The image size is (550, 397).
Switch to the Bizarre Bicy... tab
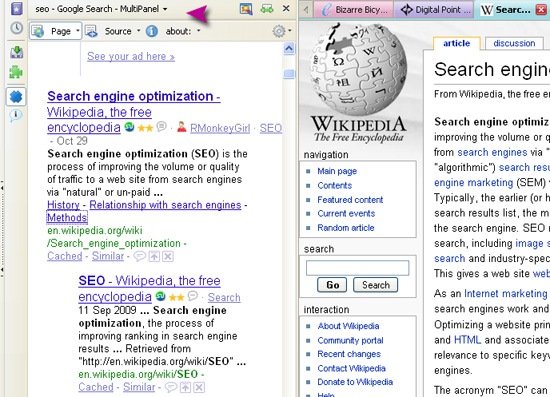pos(354,10)
